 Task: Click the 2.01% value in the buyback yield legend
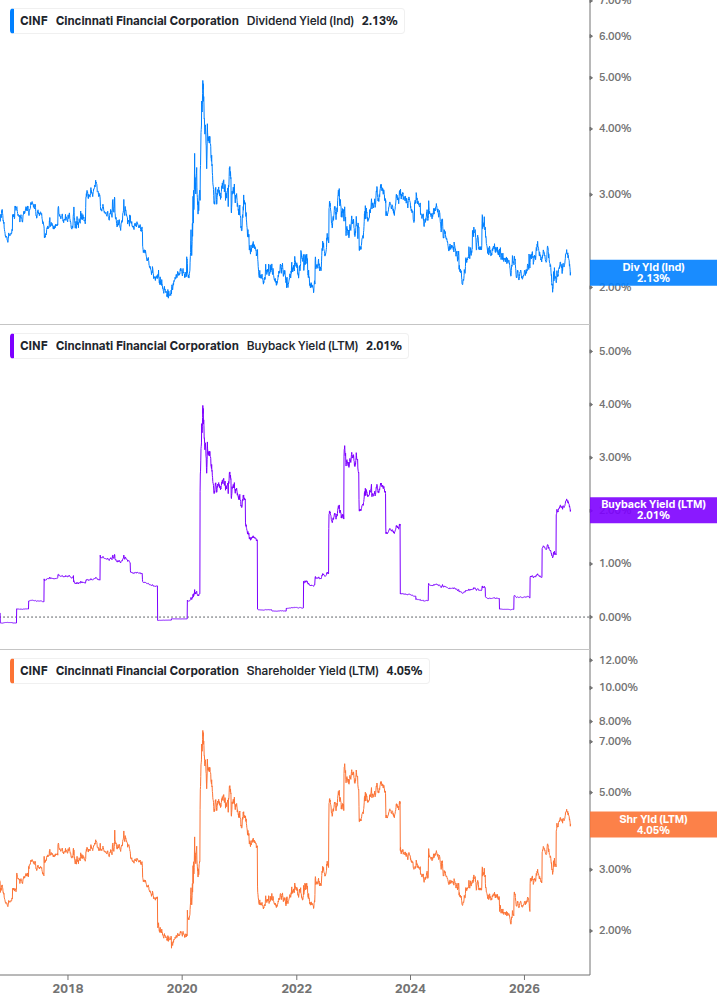click(384, 346)
